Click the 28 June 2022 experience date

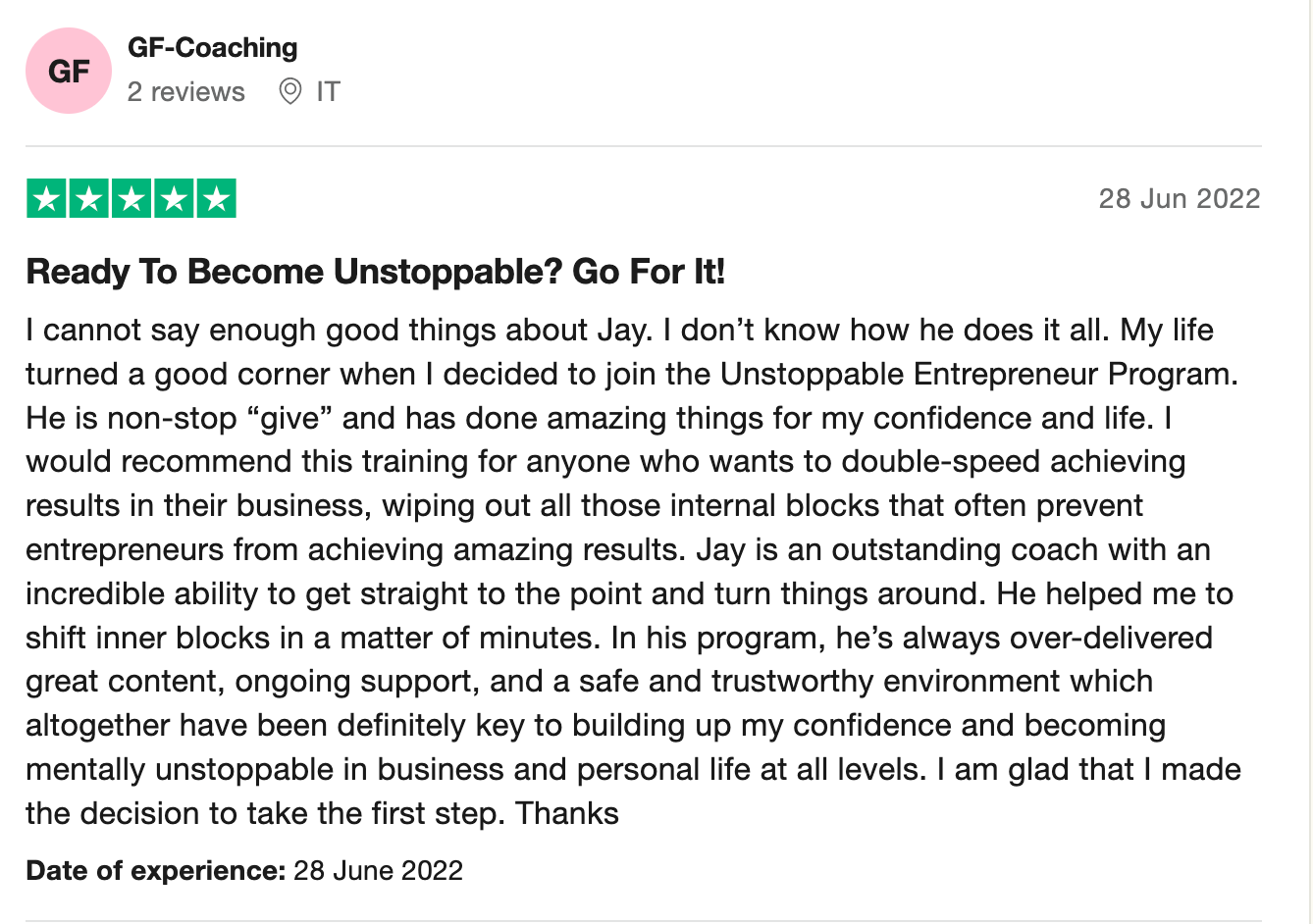point(378,870)
